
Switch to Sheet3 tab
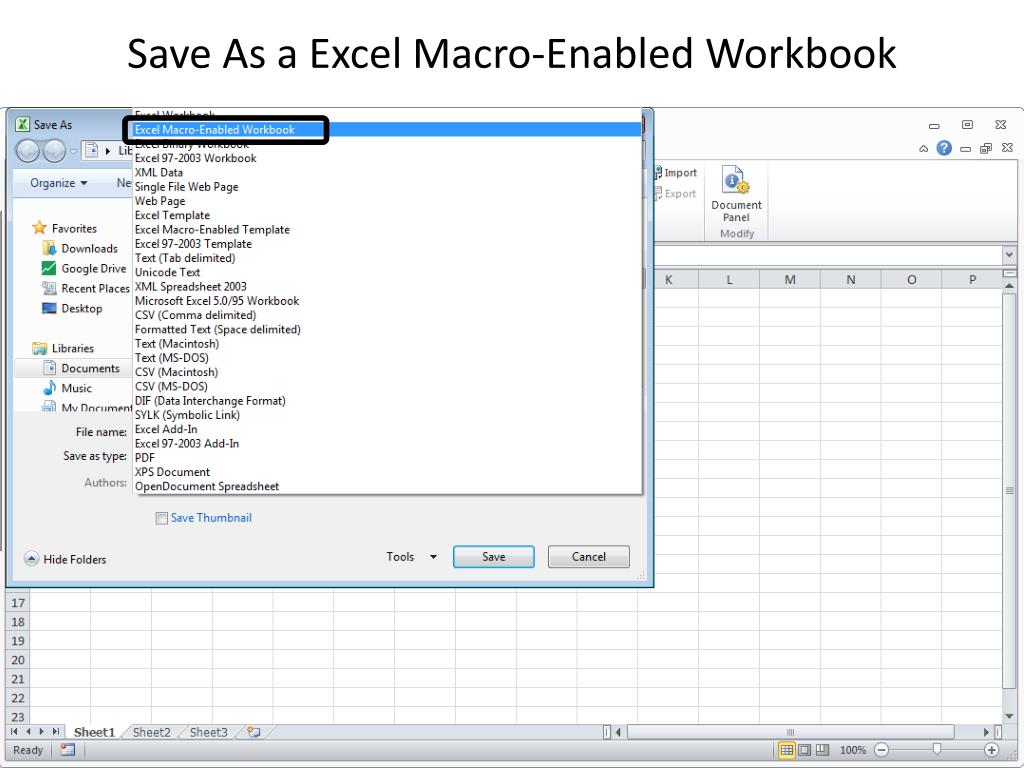click(x=208, y=732)
